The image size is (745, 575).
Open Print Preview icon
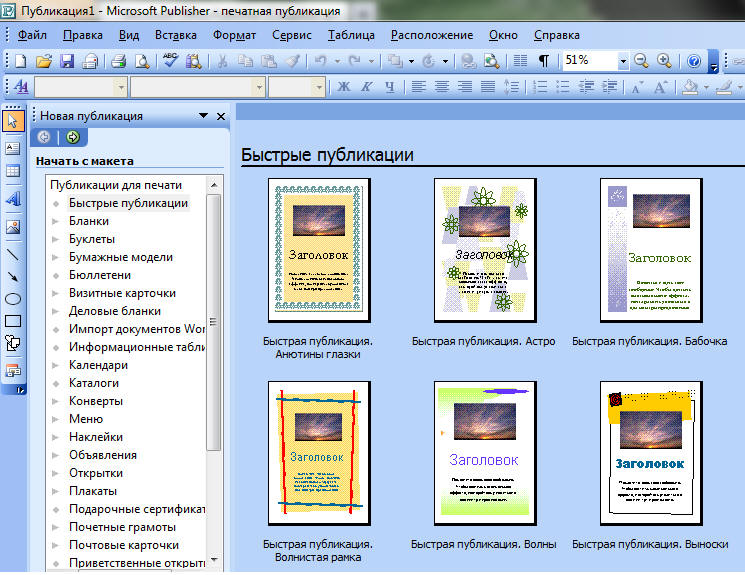click(142, 61)
